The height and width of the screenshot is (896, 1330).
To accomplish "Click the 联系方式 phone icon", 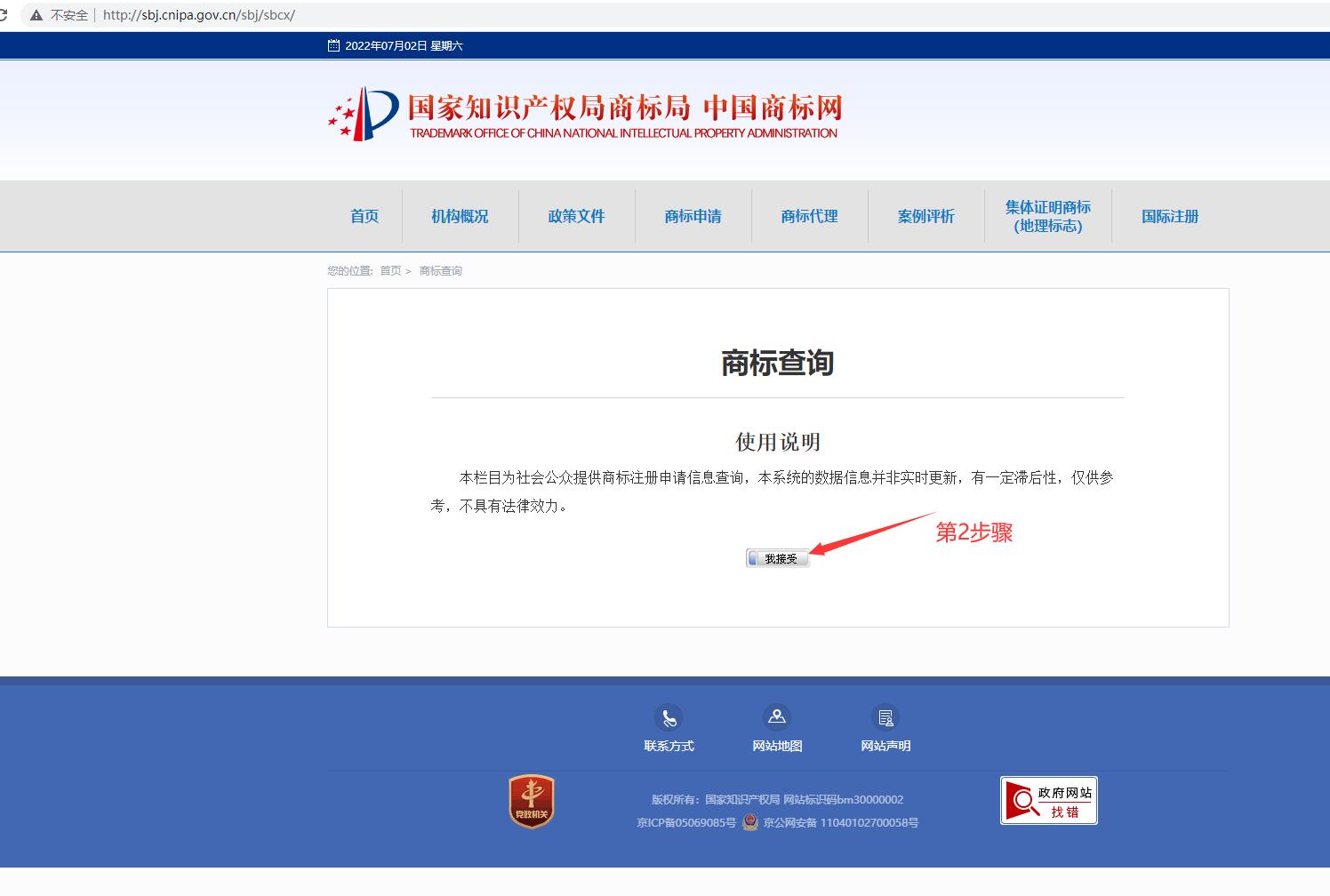I will (x=669, y=717).
